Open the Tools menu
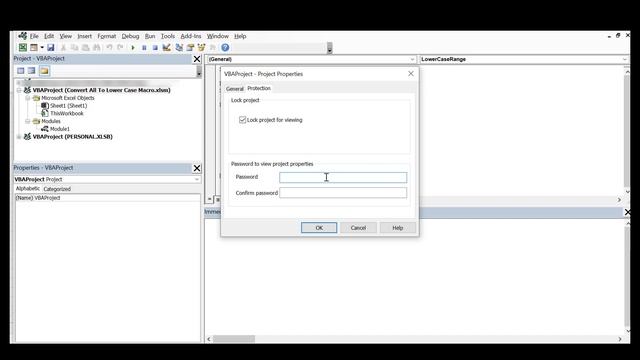 [168, 36]
